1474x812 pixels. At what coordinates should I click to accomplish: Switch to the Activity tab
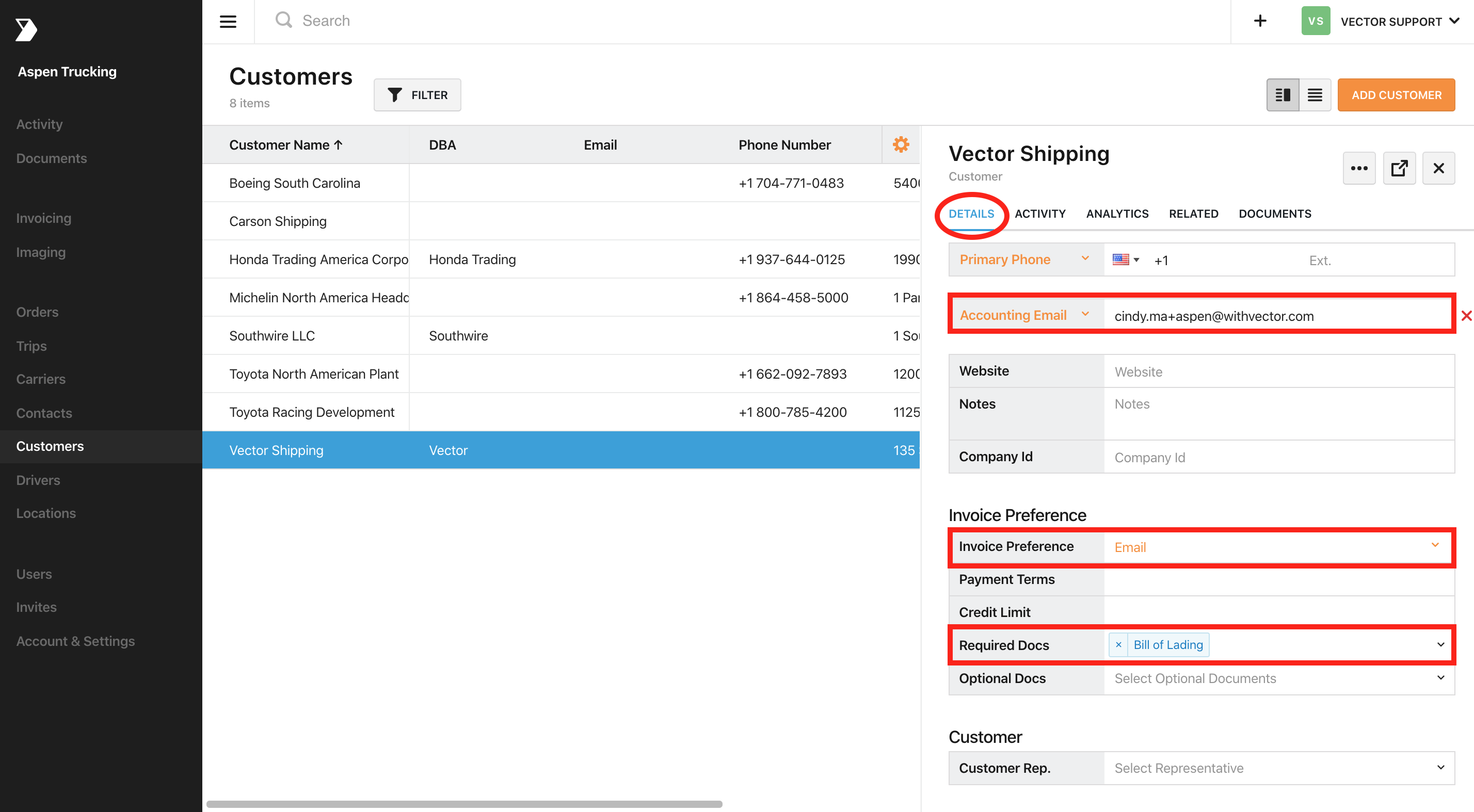click(1039, 214)
